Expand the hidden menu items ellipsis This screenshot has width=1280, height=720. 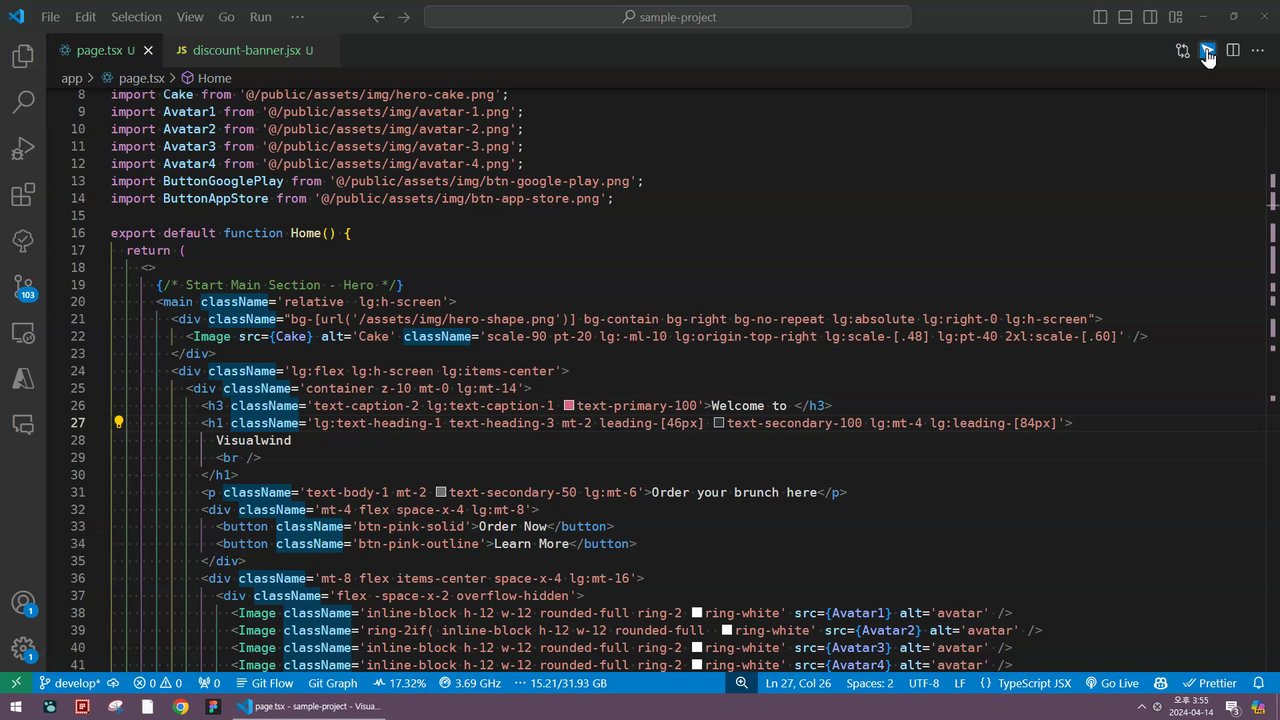(297, 17)
